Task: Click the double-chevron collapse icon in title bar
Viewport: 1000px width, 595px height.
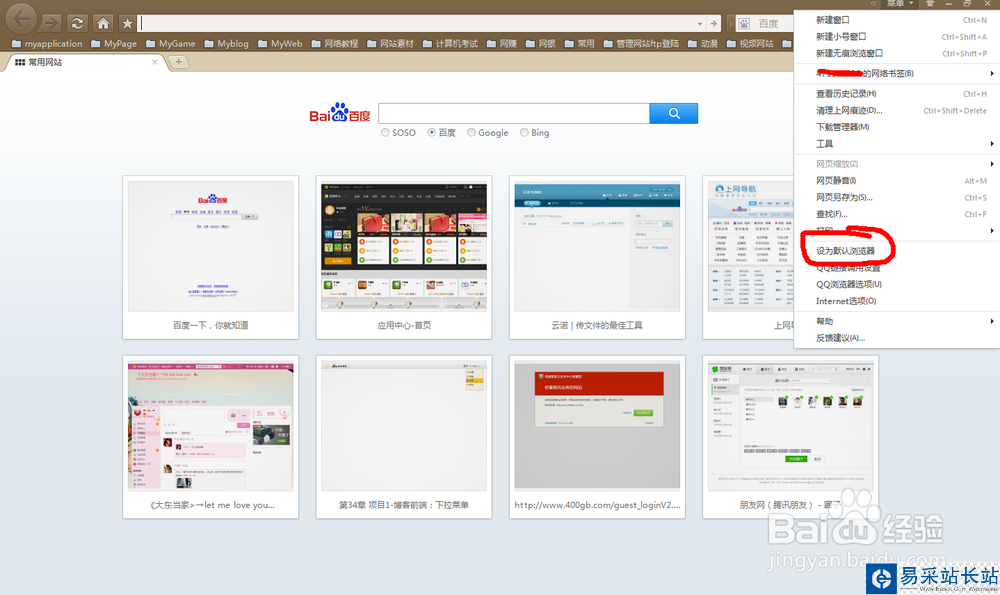Action: pos(873,4)
